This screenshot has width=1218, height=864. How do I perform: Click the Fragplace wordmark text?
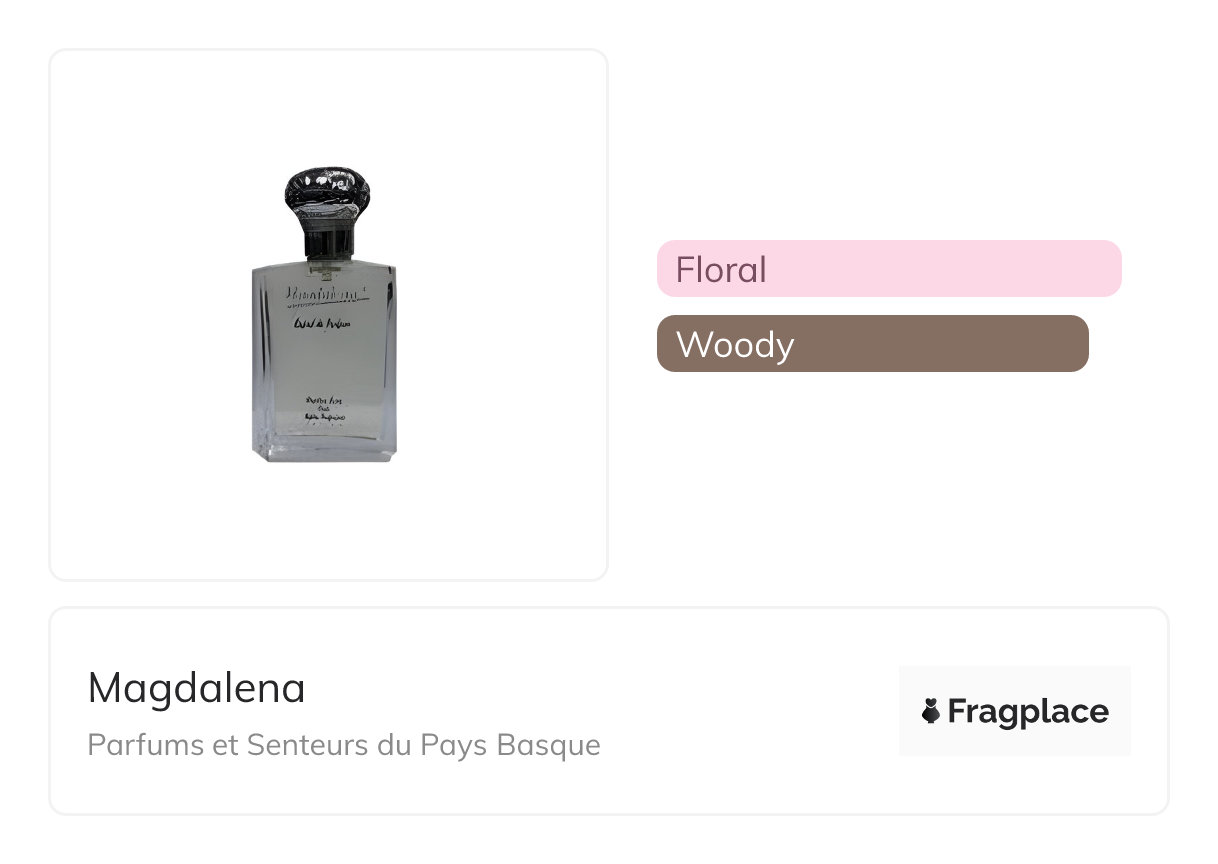(1027, 712)
